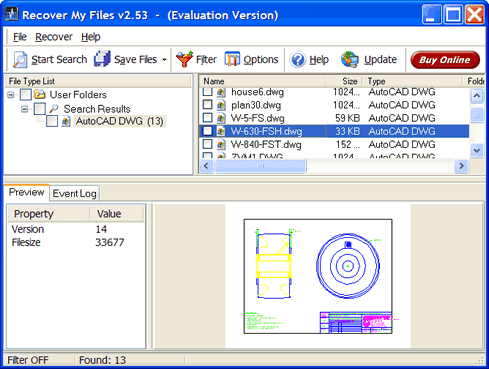489x369 pixels.
Task: Click the Filter OFF status text
Action: (28, 360)
